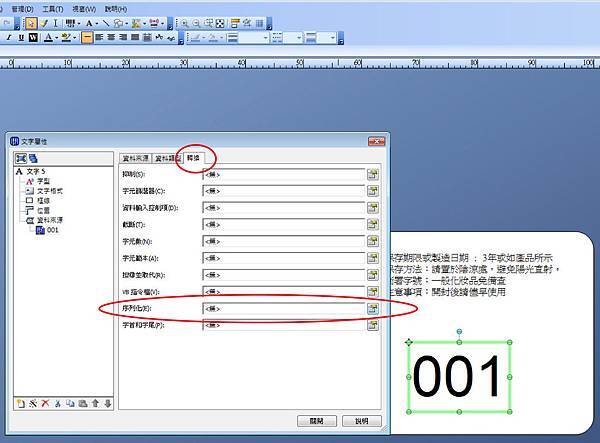Open the 資料輸入控制項(D) settings button
The image size is (600, 443).
(373, 208)
